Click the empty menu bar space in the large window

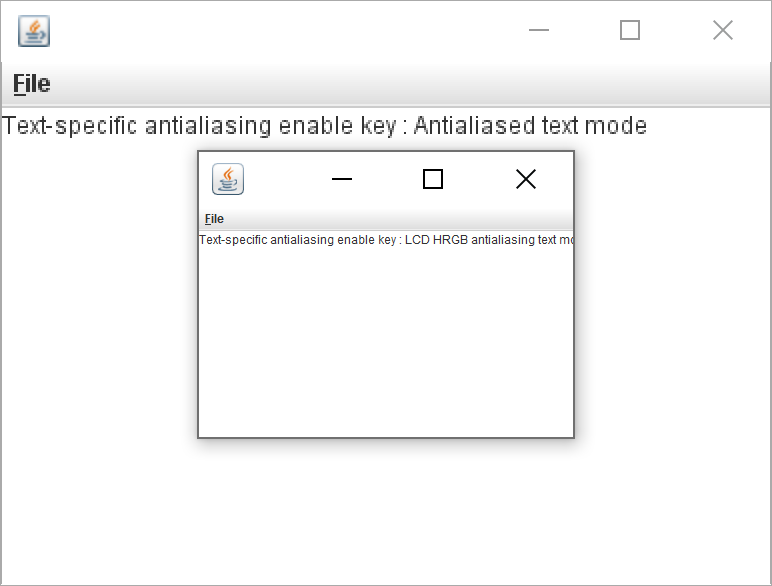[400, 84]
